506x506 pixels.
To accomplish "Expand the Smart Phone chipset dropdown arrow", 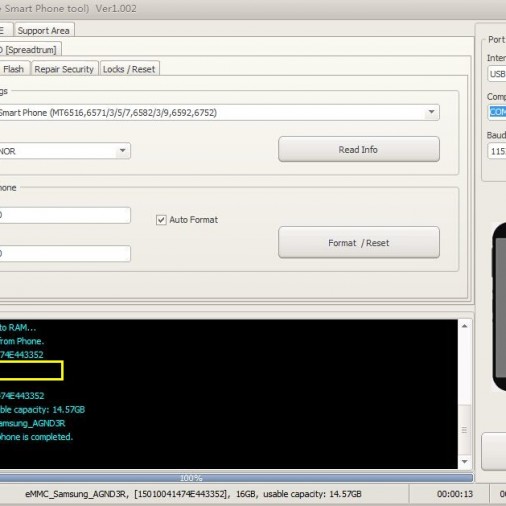I will [431, 112].
